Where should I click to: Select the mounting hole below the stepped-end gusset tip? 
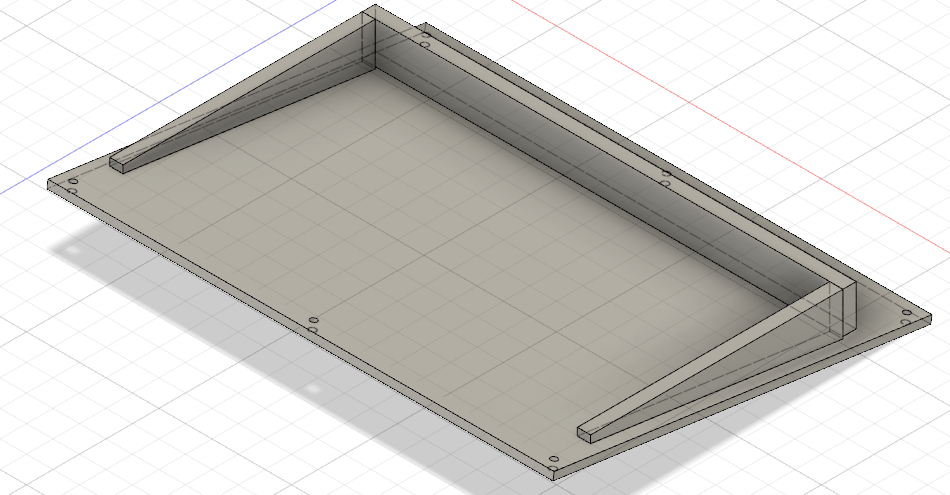pyautogui.click(x=553, y=459)
